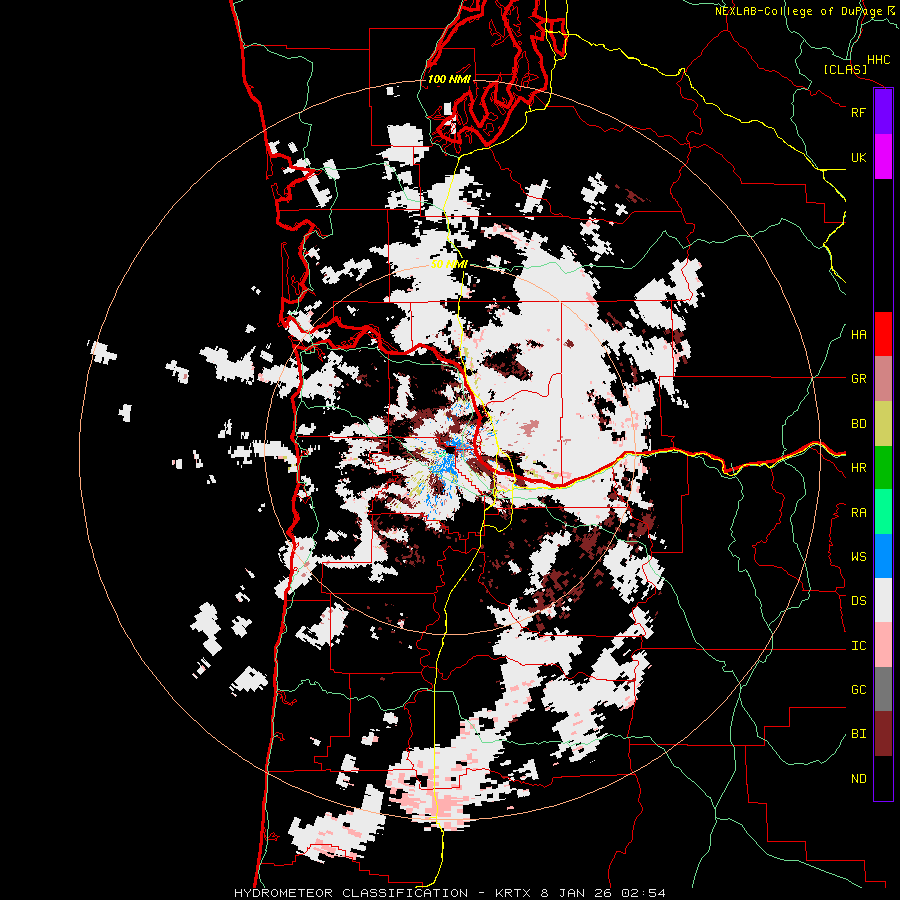
Task: Click the WS blue legend swatch
Action: click(x=883, y=556)
